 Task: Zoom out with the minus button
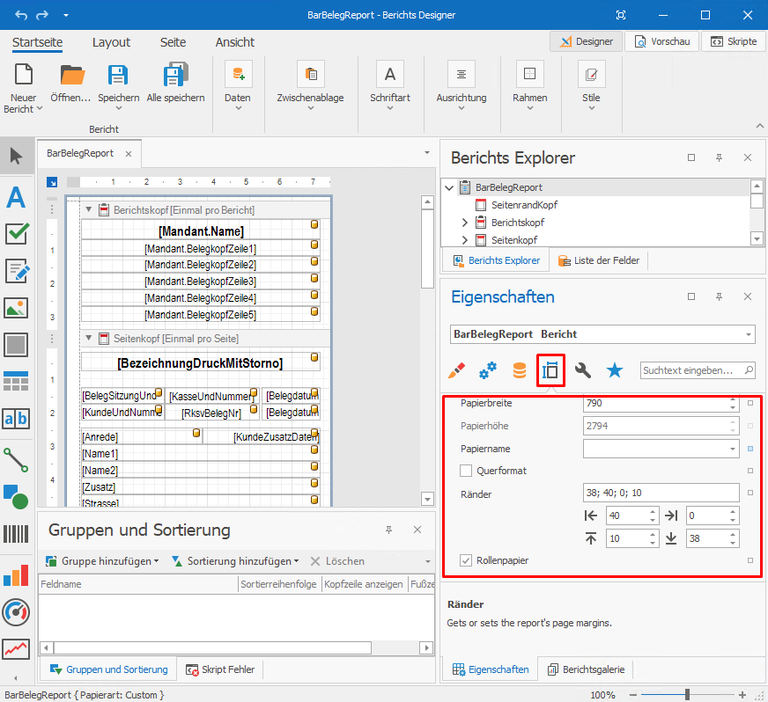click(x=633, y=695)
